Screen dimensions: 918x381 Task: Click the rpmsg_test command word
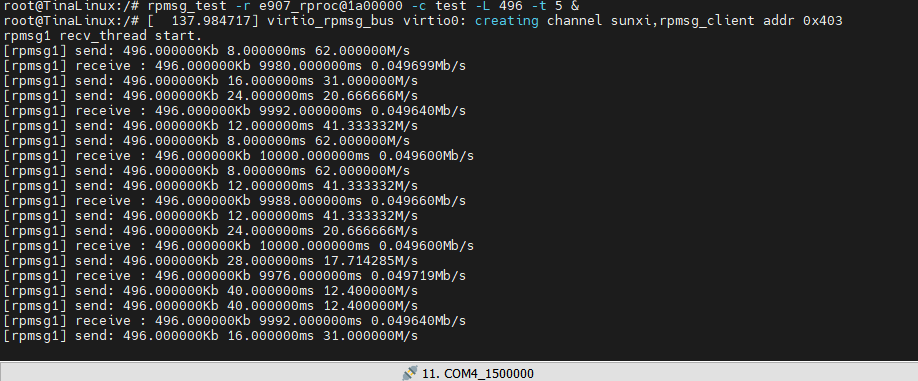pyautogui.click(x=189, y=6)
